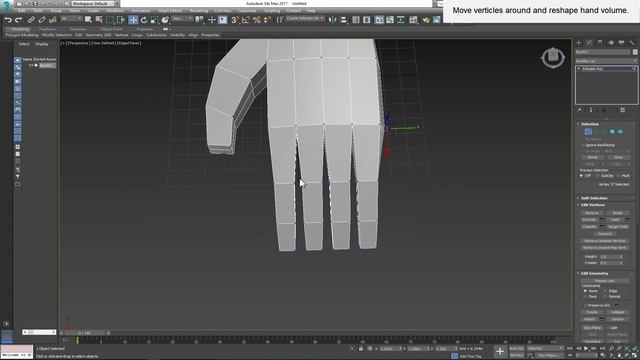
Task: Select the Unlink Selection icon
Action: point(42,20)
